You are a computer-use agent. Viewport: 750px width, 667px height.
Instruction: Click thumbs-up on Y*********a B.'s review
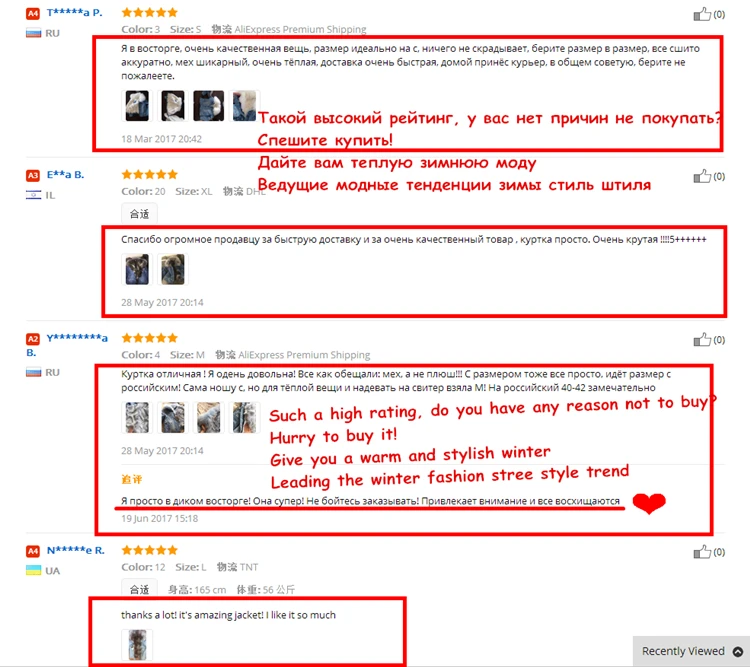pos(702,340)
